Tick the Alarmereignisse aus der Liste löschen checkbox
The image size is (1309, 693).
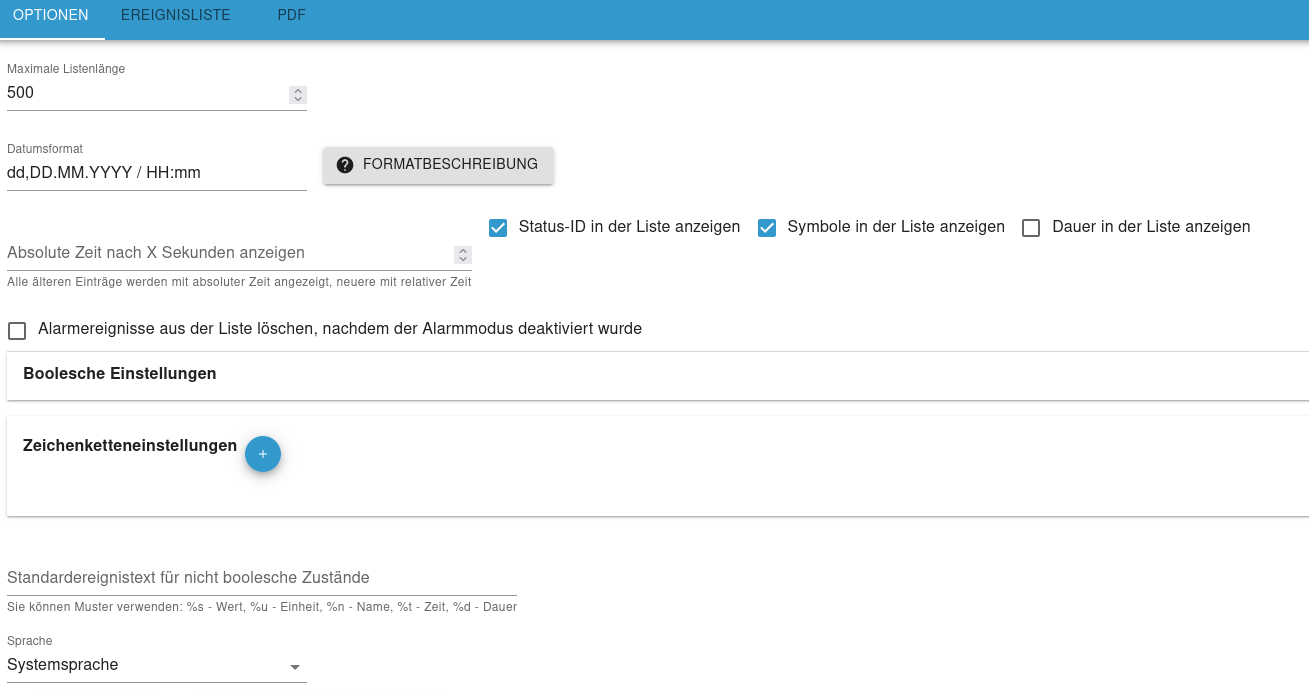click(17, 330)
